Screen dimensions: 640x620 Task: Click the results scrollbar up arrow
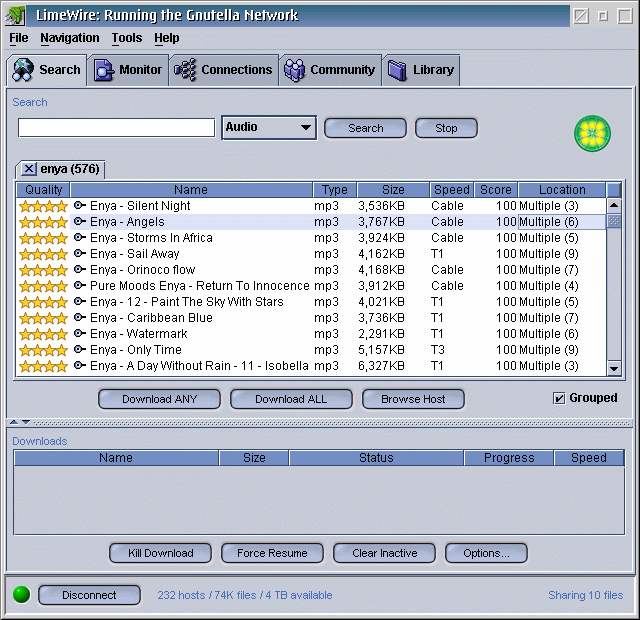point(614,205)
